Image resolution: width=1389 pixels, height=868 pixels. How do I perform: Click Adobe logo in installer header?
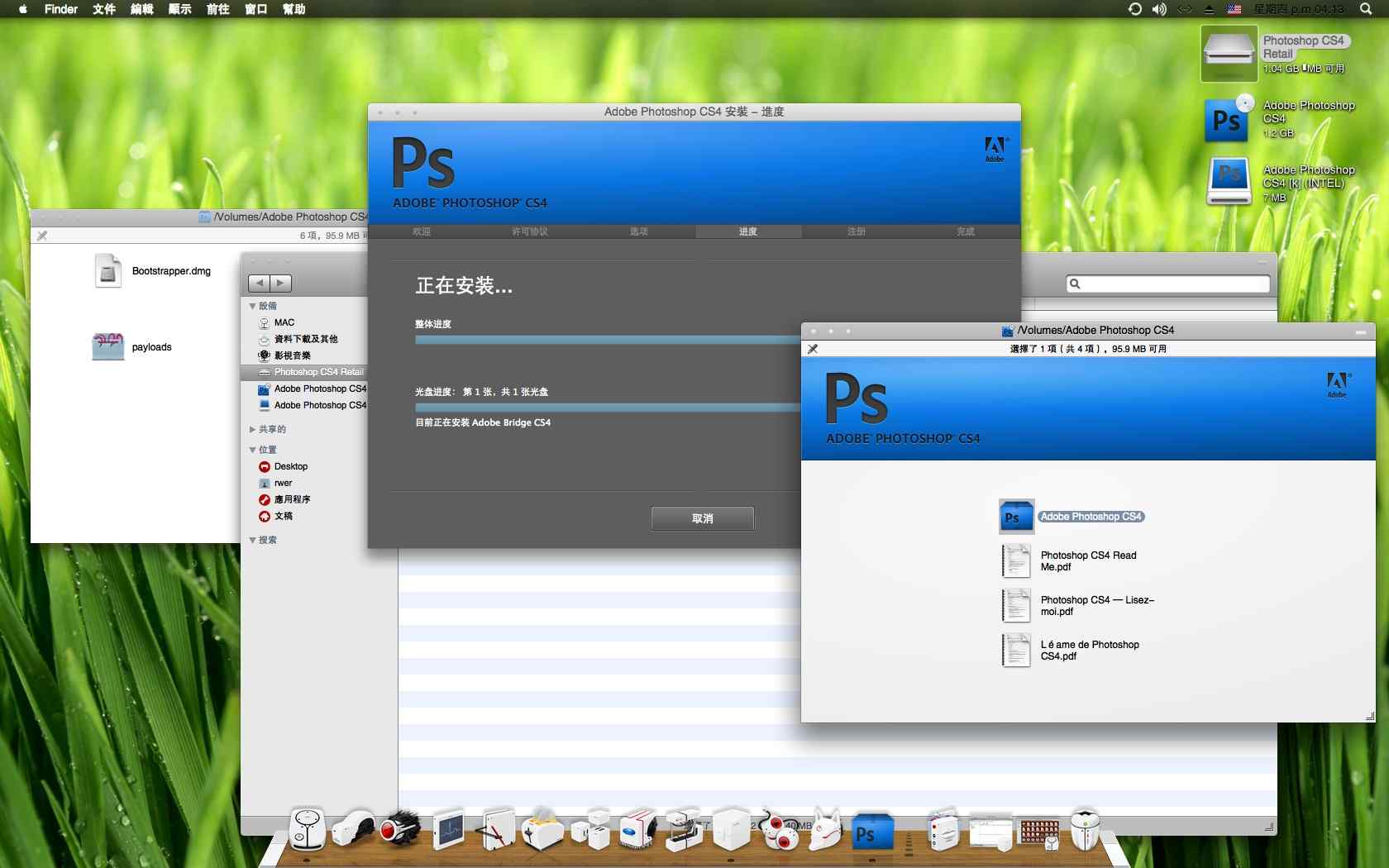[995, 149]
